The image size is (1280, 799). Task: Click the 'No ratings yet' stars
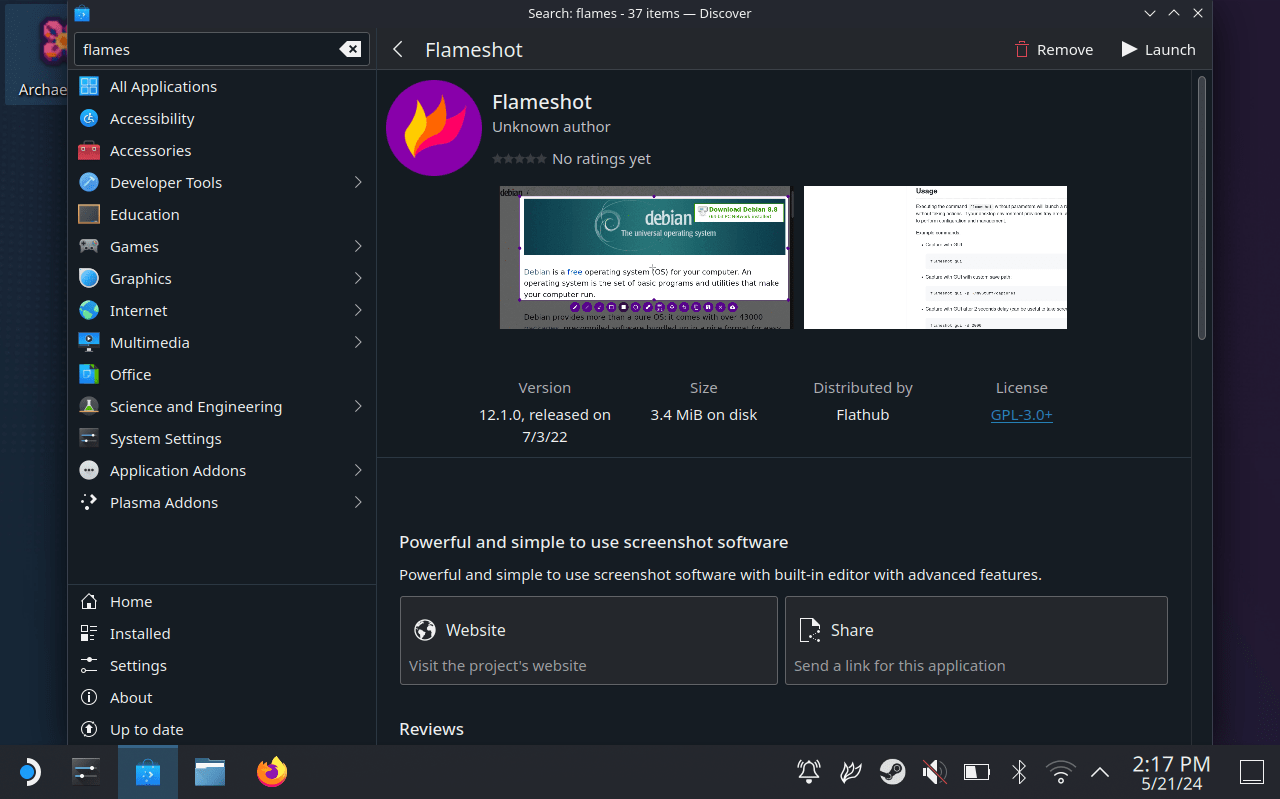click(x=519, y=158)
